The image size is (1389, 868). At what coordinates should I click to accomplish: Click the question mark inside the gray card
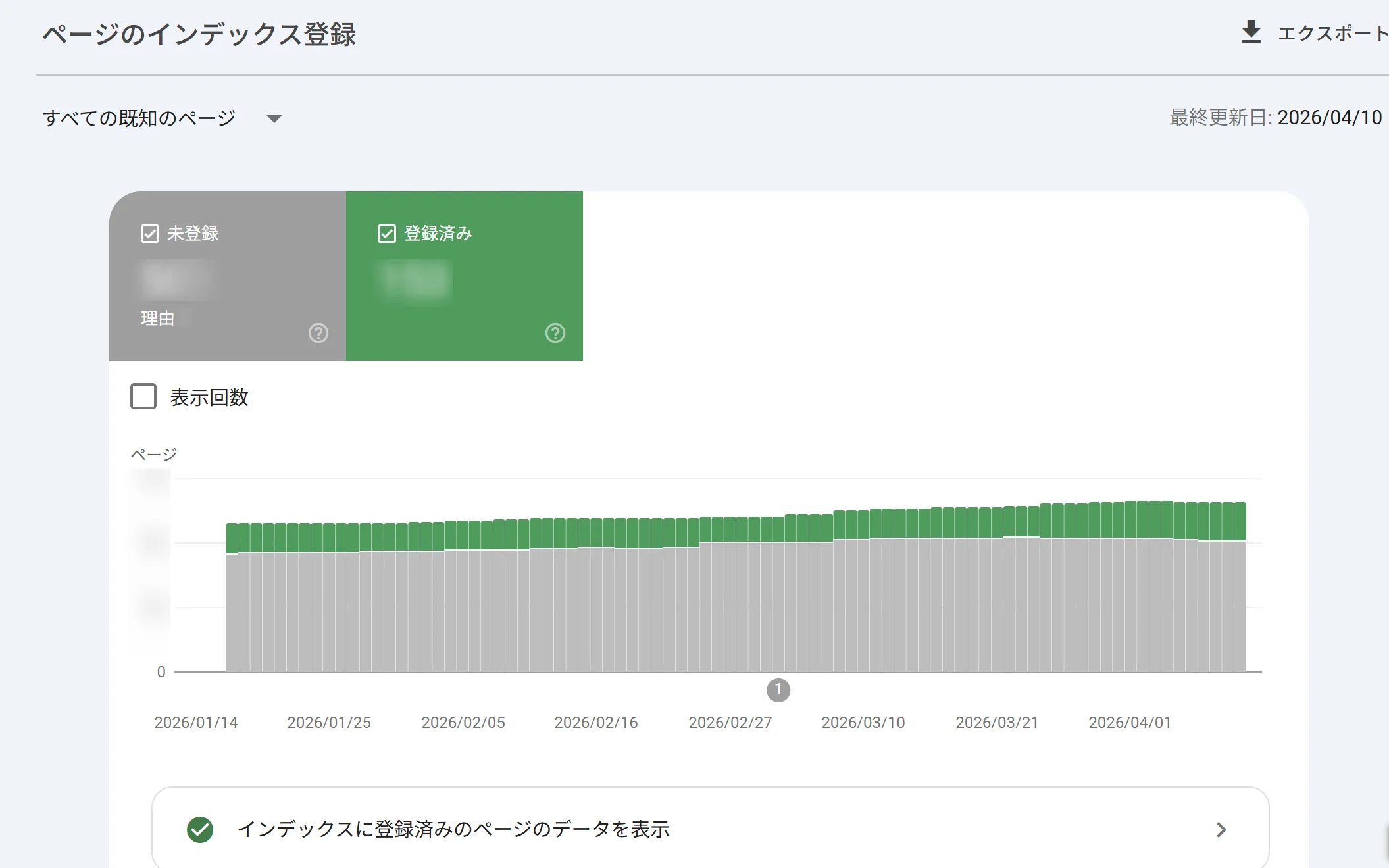pyautogui.click(x=318, y=334)
